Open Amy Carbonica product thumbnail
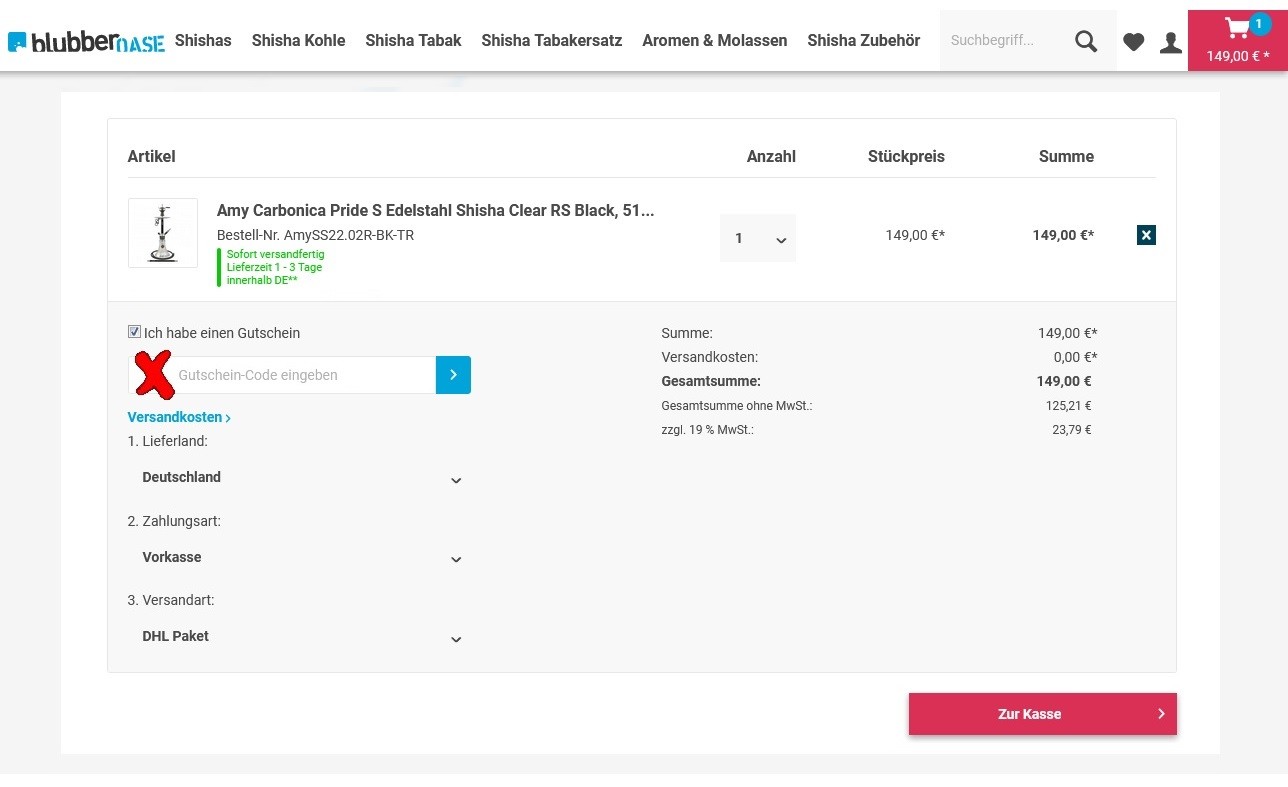Screen dimensions: 1288x787 (x=163, y=233)
